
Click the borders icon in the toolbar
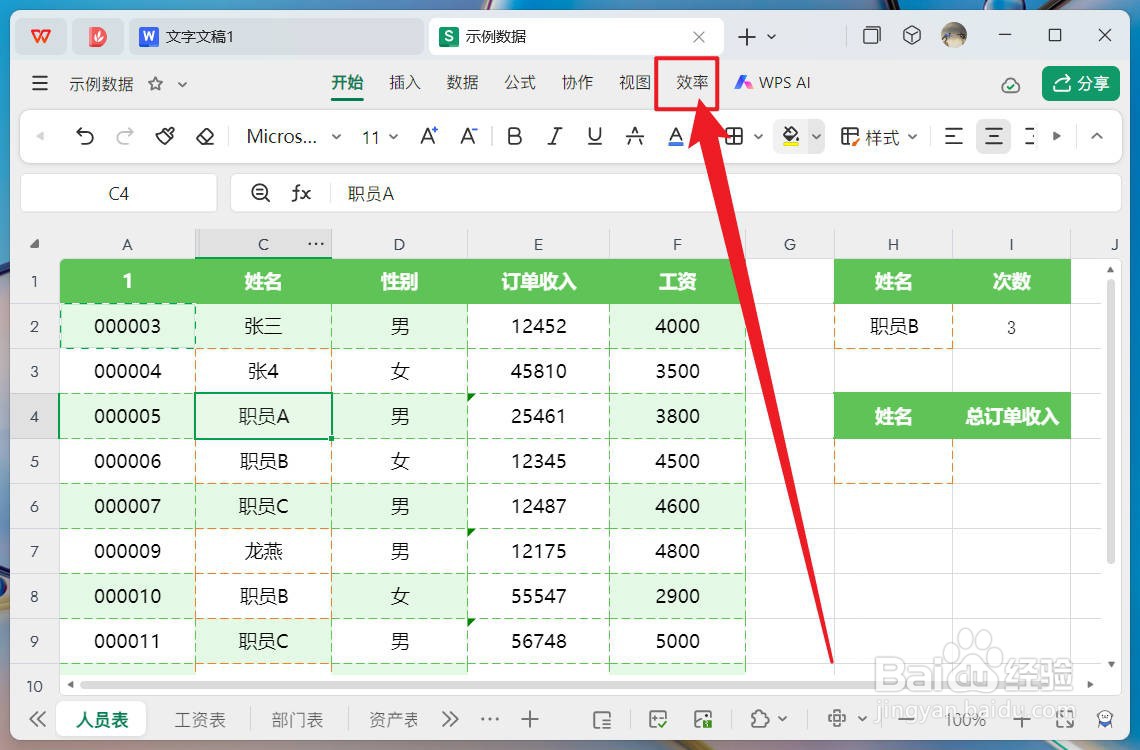(736, 136)
